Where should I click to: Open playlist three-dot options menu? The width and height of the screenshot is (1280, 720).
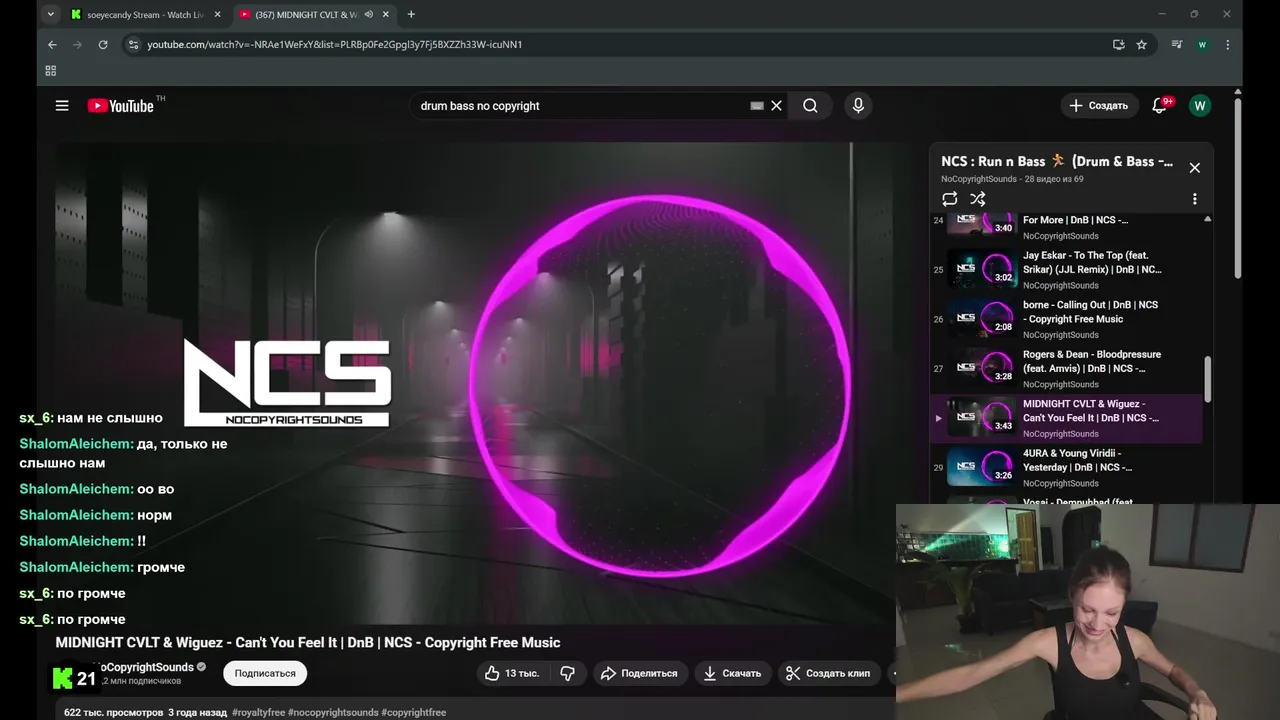pos(1194,199)
